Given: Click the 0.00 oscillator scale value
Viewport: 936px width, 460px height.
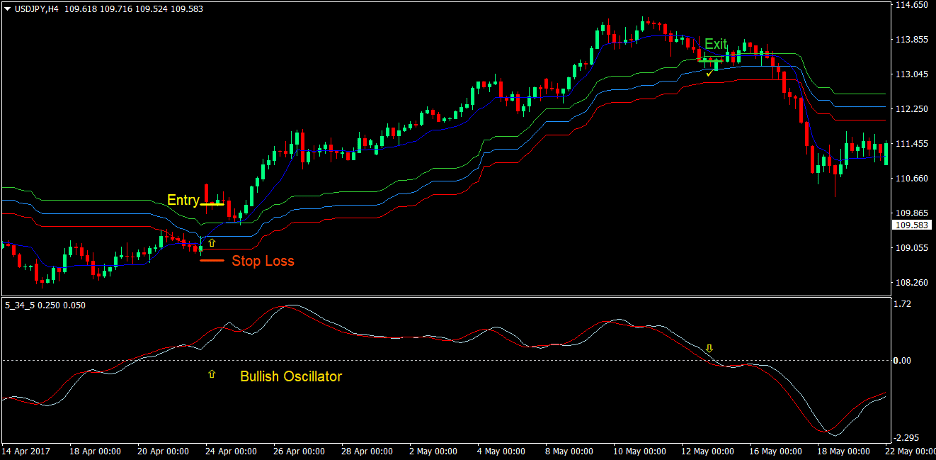Looking at the screenshot, I should pos(904,360).
